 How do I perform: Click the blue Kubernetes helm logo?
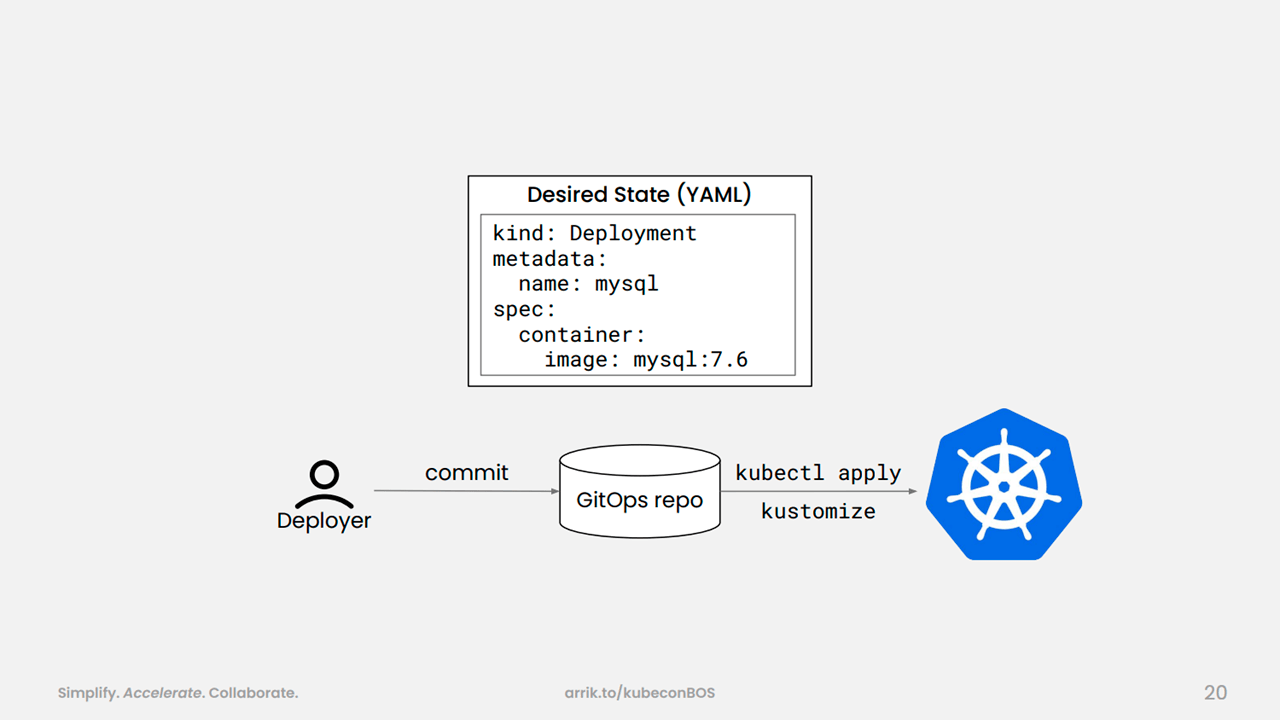[1004, 484]
